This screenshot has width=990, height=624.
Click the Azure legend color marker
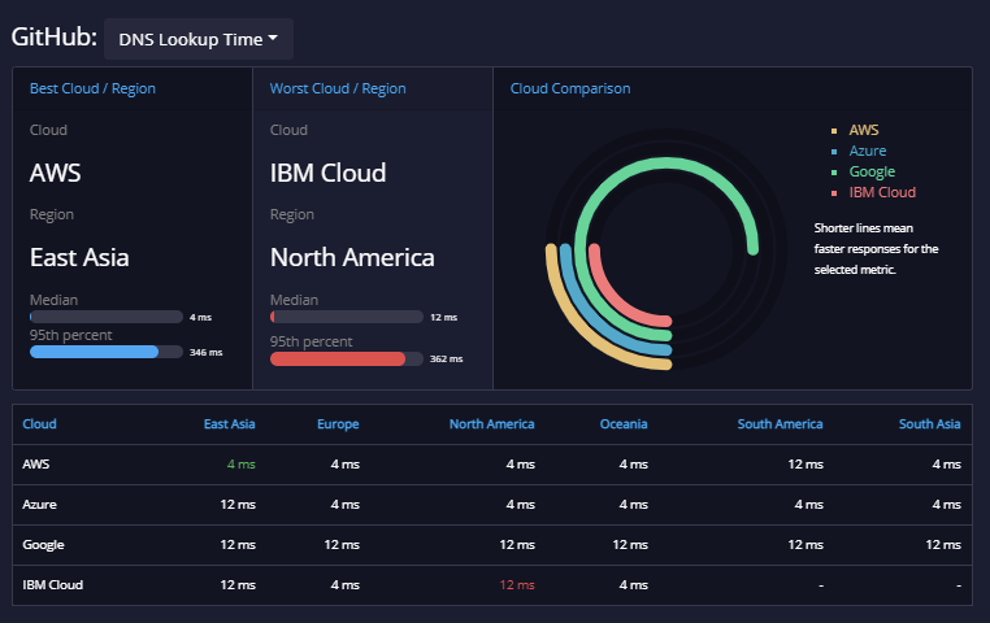834,152
